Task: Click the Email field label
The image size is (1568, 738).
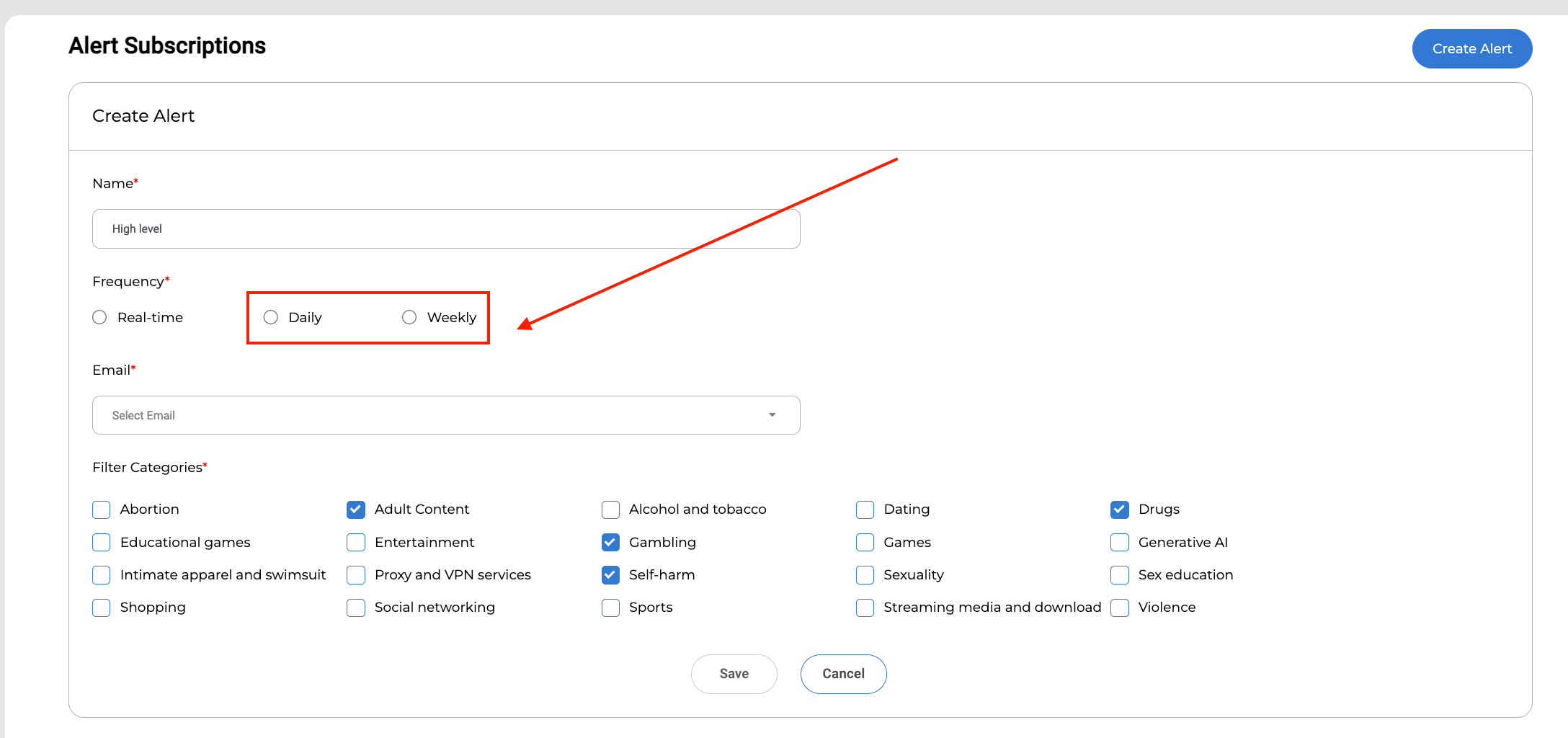Action: [114, 370]
